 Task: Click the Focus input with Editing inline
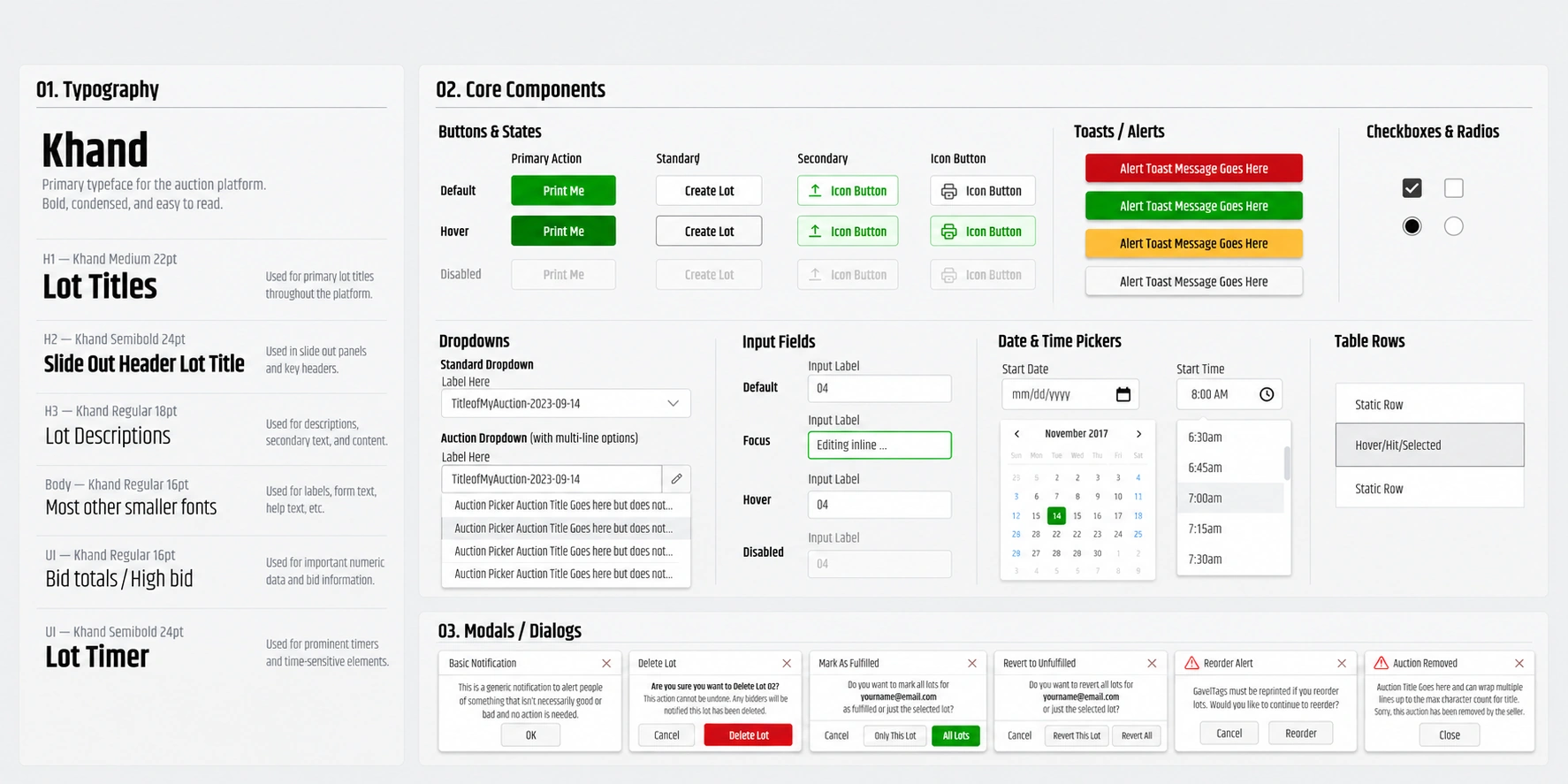pyautogui.click(x=879, y=445)
